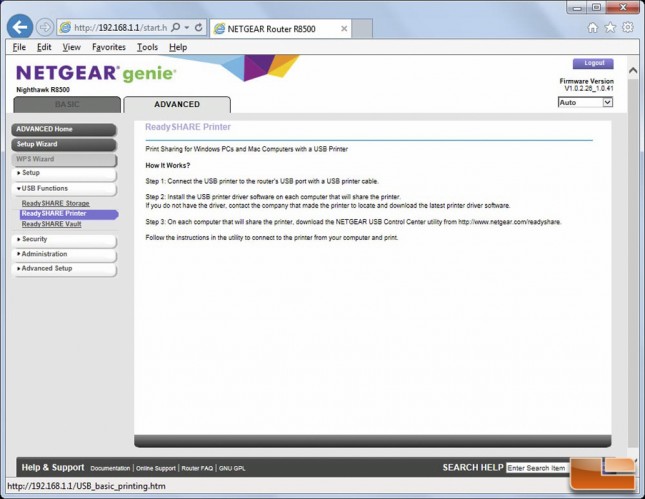Screen dimensions: 645x499
Task: Collapse the USB Functions section
Action: pyautogui.click(x=64, y=188)
